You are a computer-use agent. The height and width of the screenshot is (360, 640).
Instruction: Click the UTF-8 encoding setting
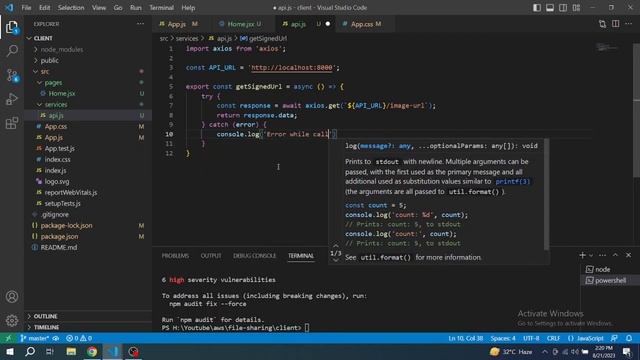[x=531, y=338]
